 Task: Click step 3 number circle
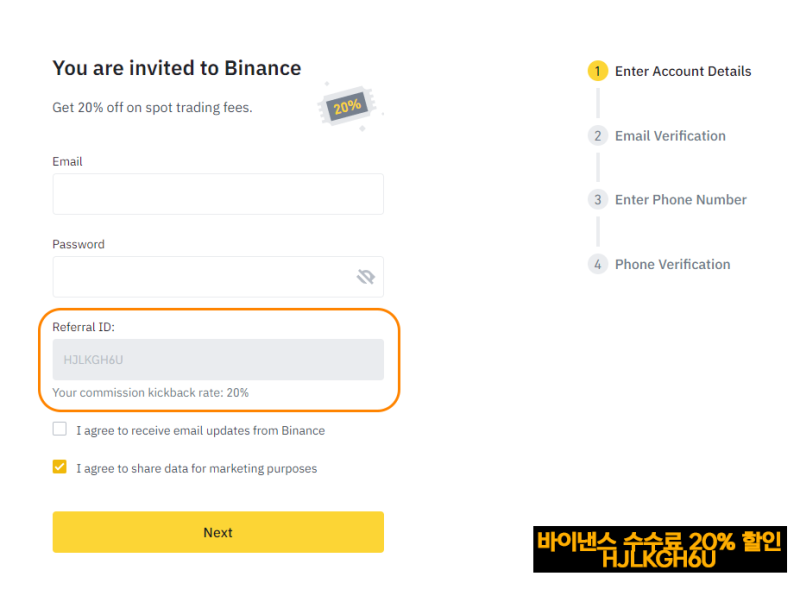click(x=597, y=200)
